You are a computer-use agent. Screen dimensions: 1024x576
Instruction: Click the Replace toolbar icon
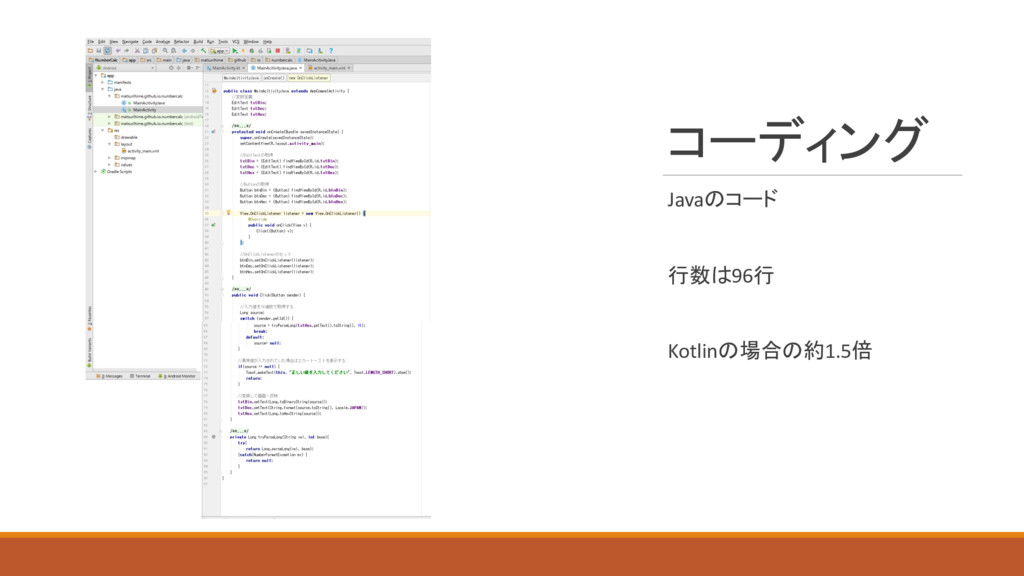click(174, 51)
